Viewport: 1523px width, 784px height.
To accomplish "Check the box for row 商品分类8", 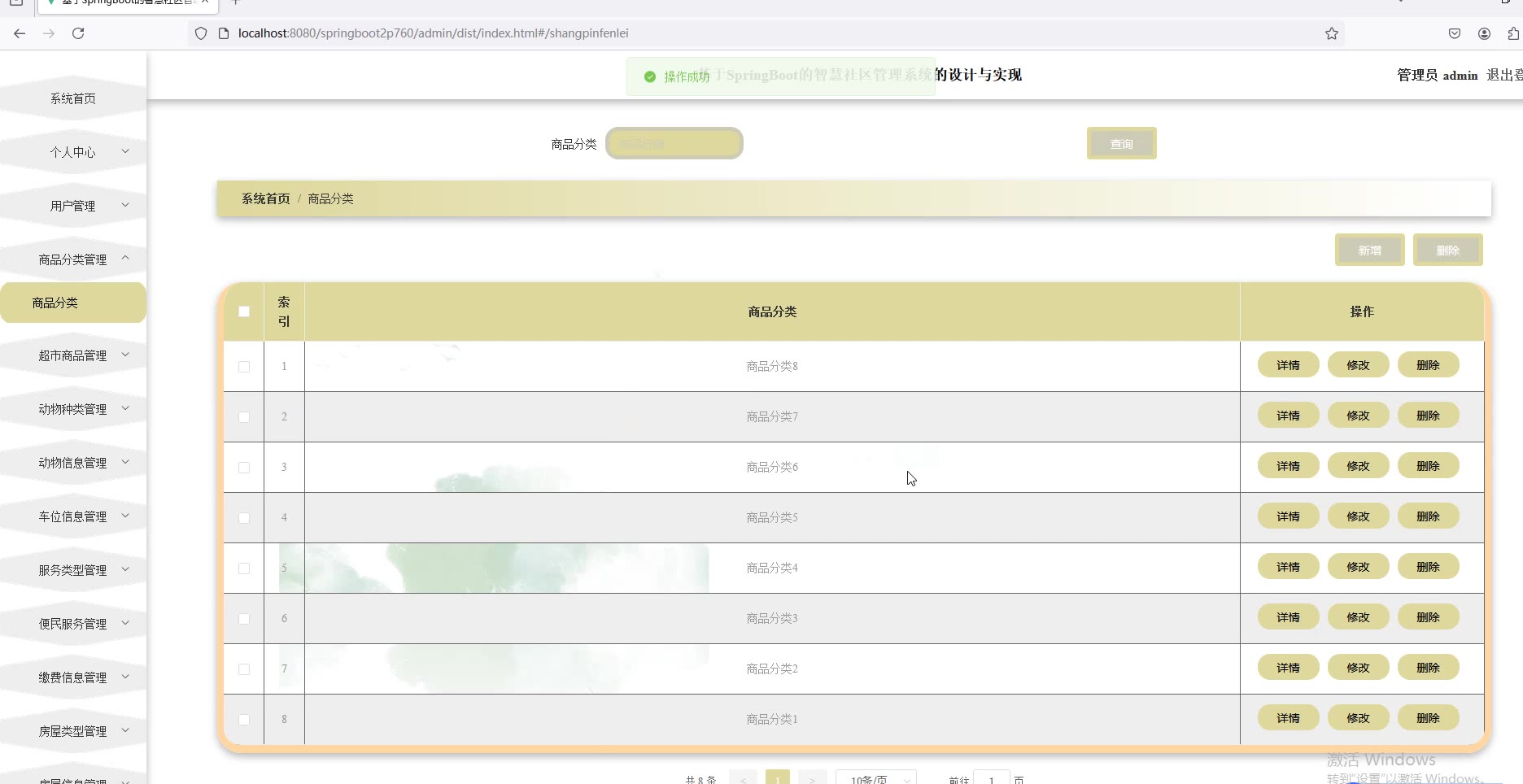I will (x=244, y=367).
